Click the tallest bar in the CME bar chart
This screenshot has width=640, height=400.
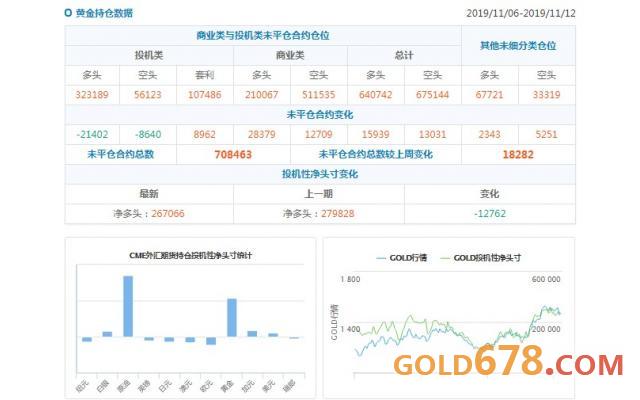128,306
